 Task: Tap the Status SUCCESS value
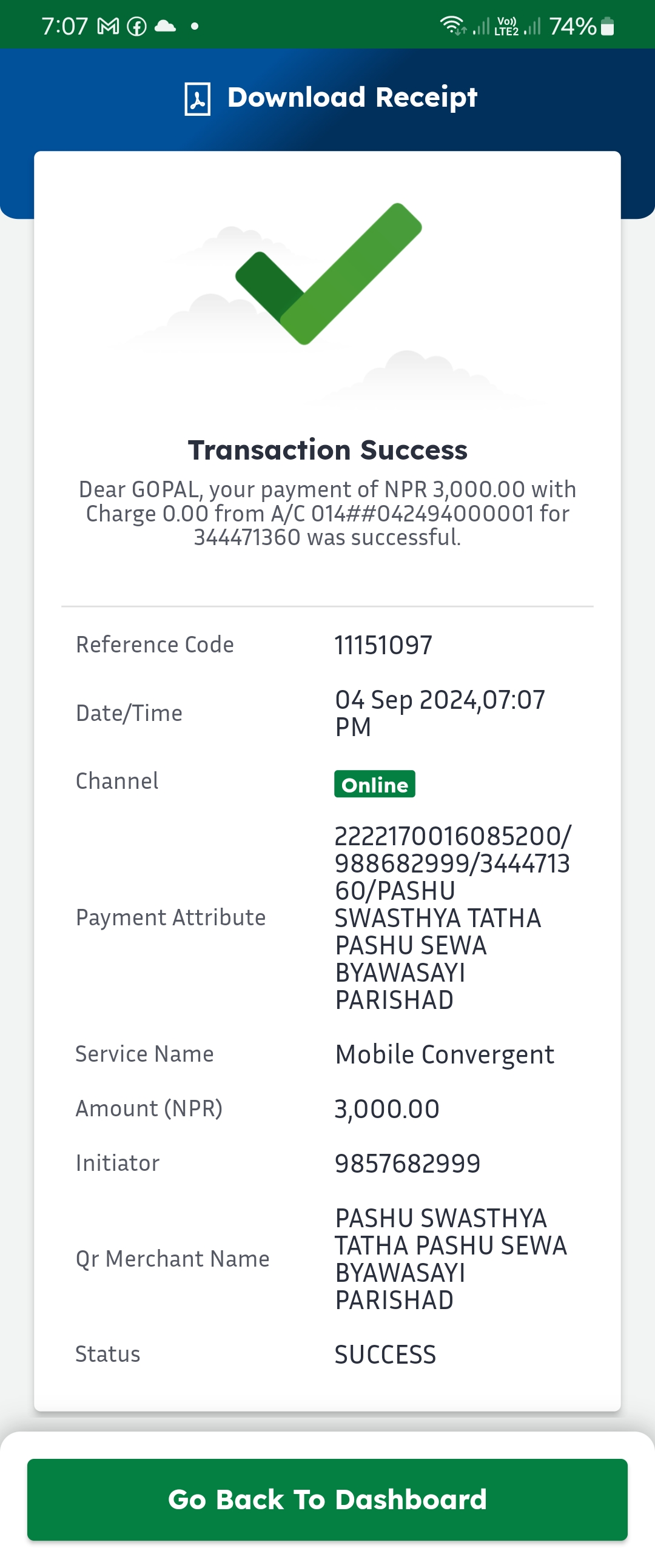tap(385, 1355)
